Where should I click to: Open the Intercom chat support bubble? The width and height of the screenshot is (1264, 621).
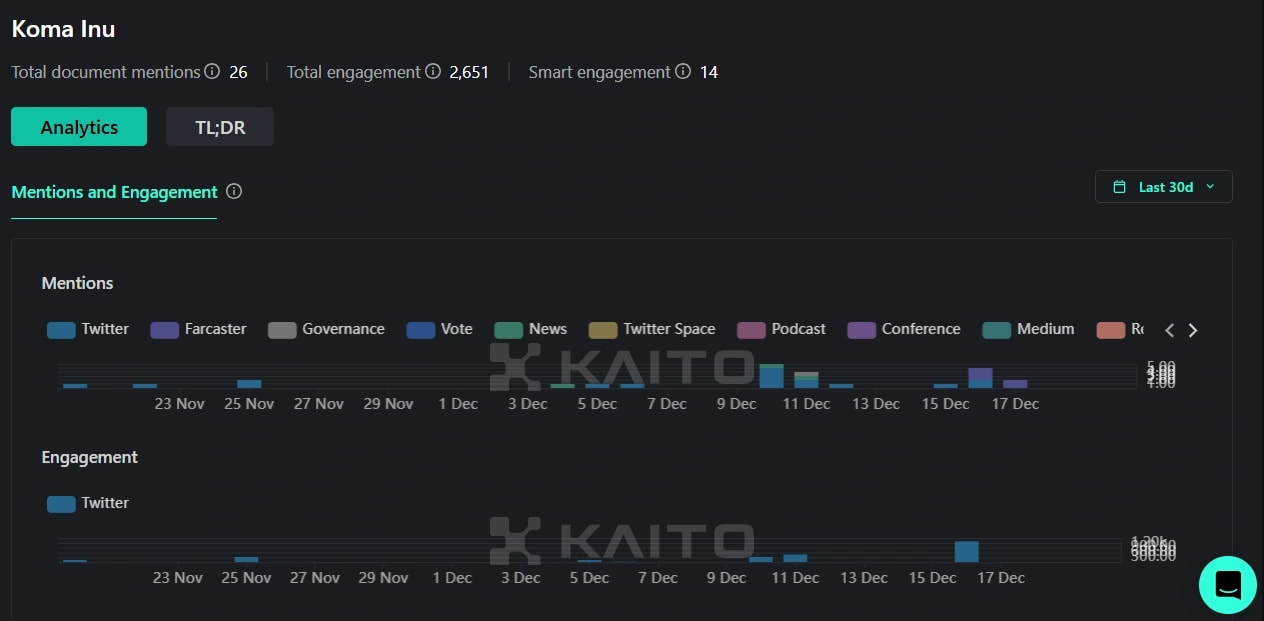click(x=1227, y=584)
